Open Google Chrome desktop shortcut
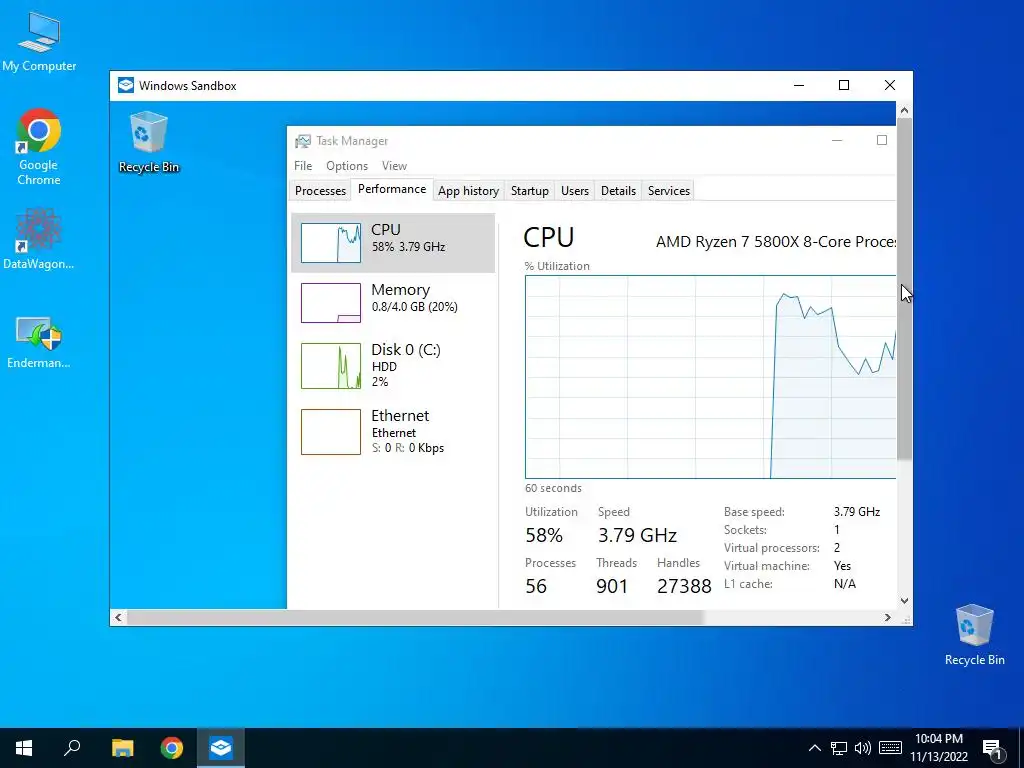The height and width of the screenshot is (768, 1024). click(x=39, y=147)
